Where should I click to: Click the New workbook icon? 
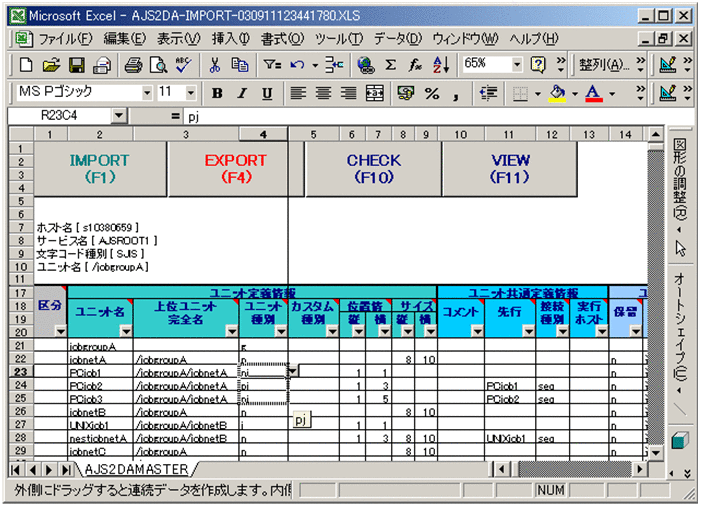(x=26, y=65)
